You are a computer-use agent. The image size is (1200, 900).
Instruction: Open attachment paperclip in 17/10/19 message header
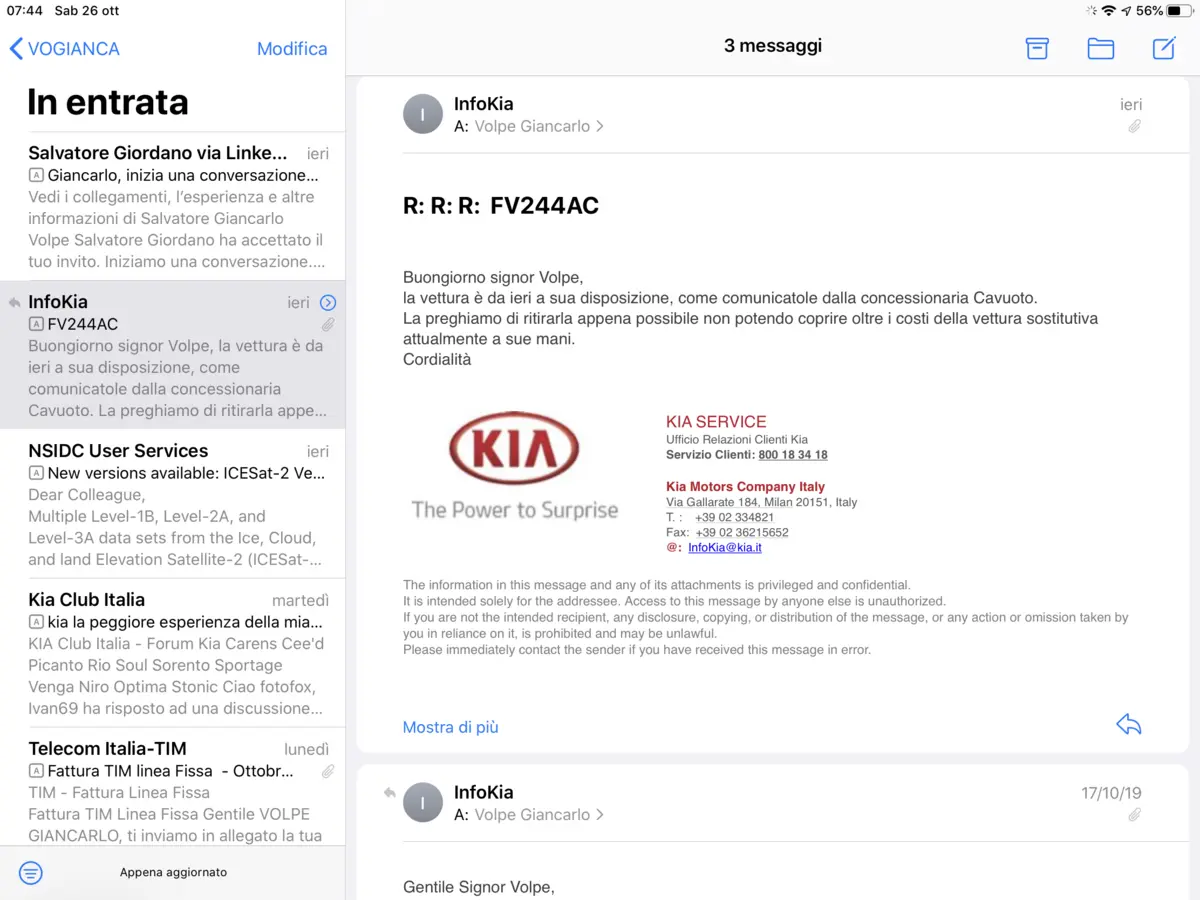tap(1134, 815)
